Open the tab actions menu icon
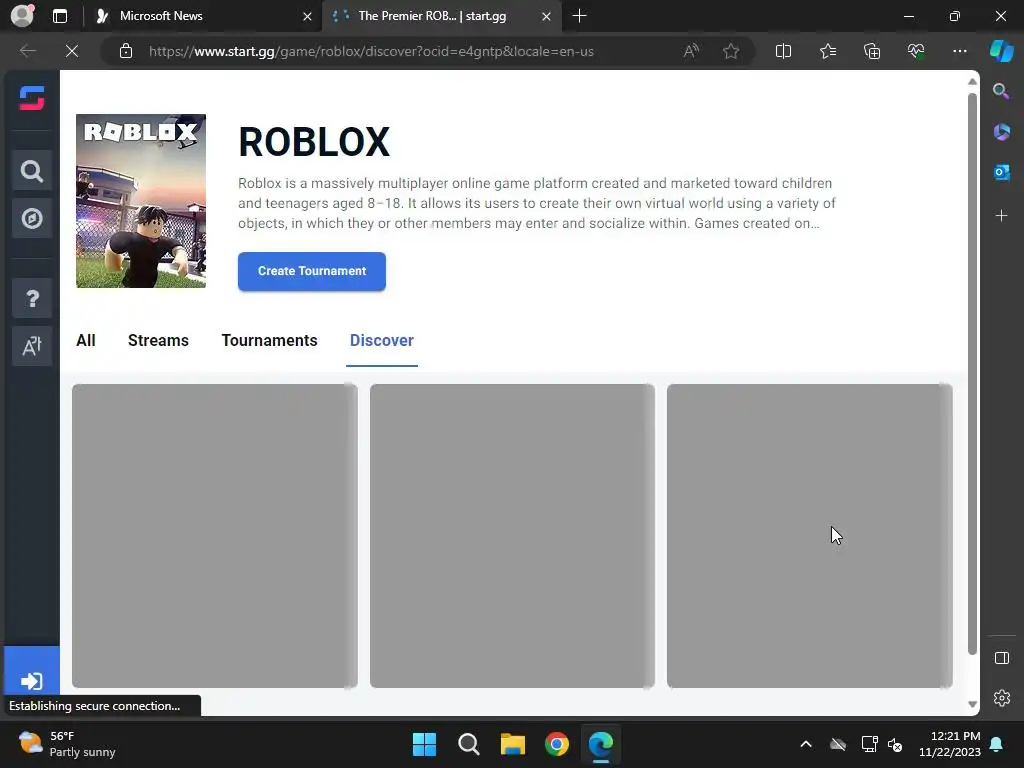The width and height of the screenshot is (1024, 768). tap(59, 16)
